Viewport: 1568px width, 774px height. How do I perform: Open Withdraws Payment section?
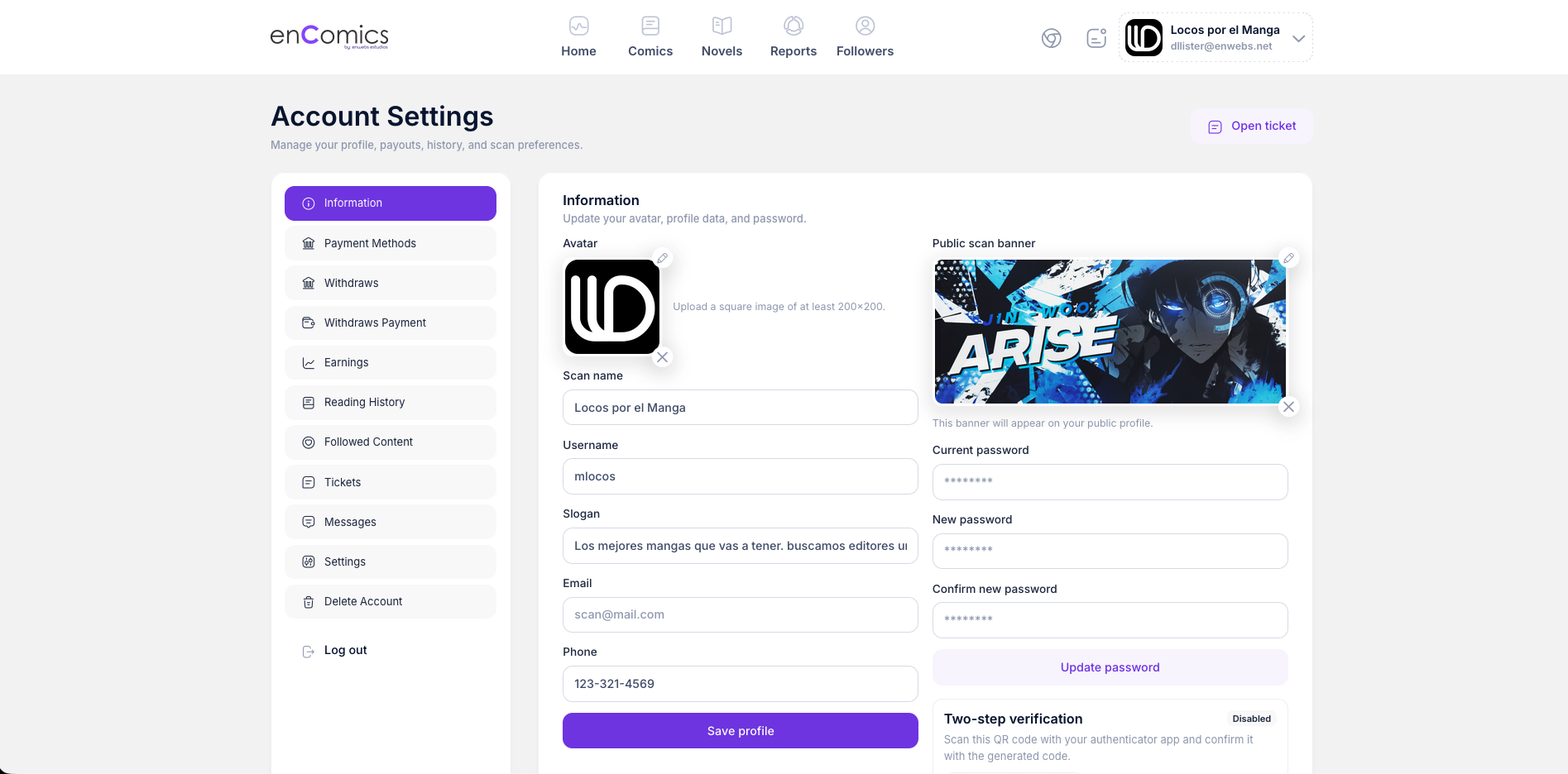pyautogui.click(x=391, y=322)
